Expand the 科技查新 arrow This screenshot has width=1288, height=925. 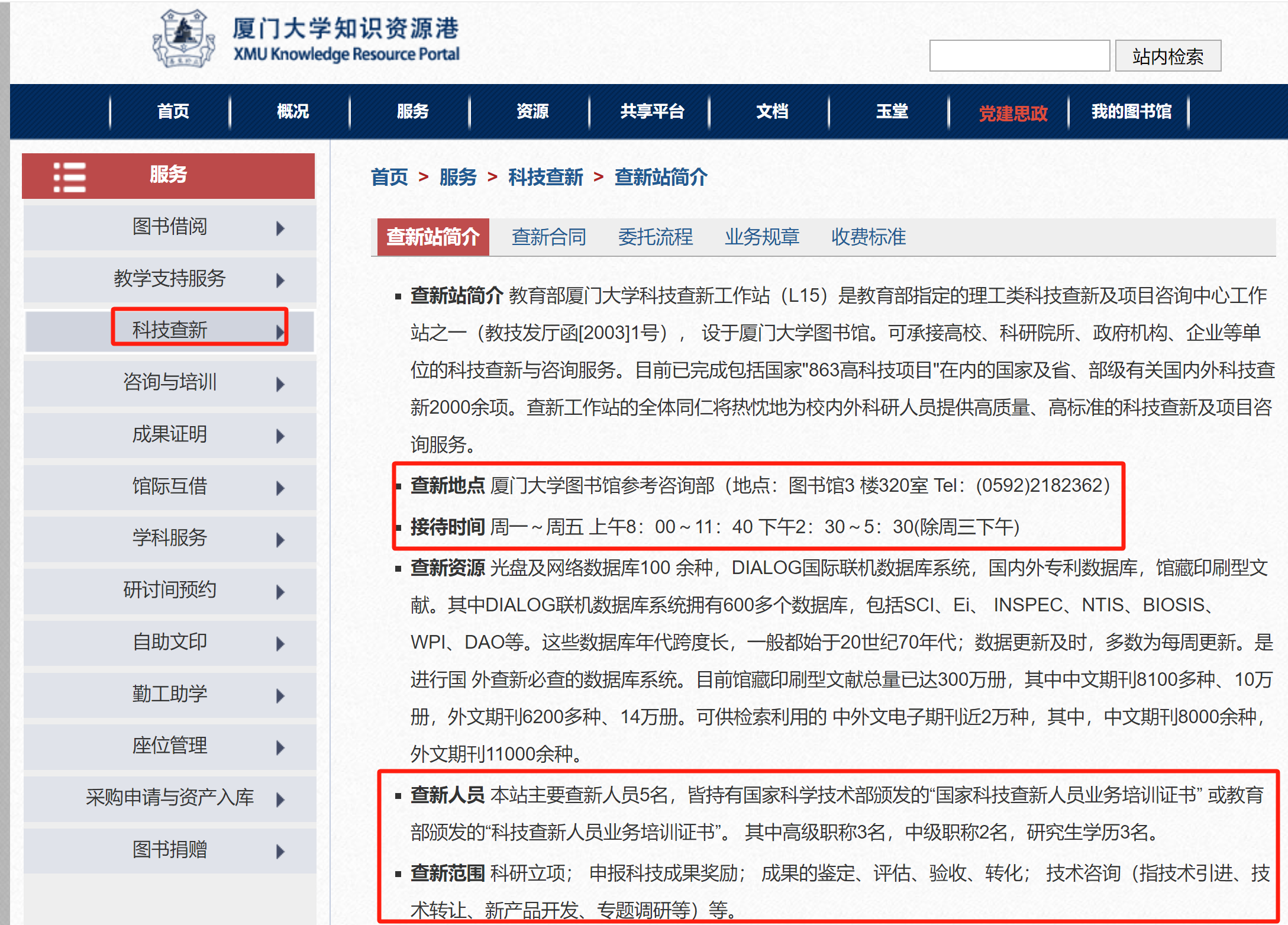click(280, 331)
